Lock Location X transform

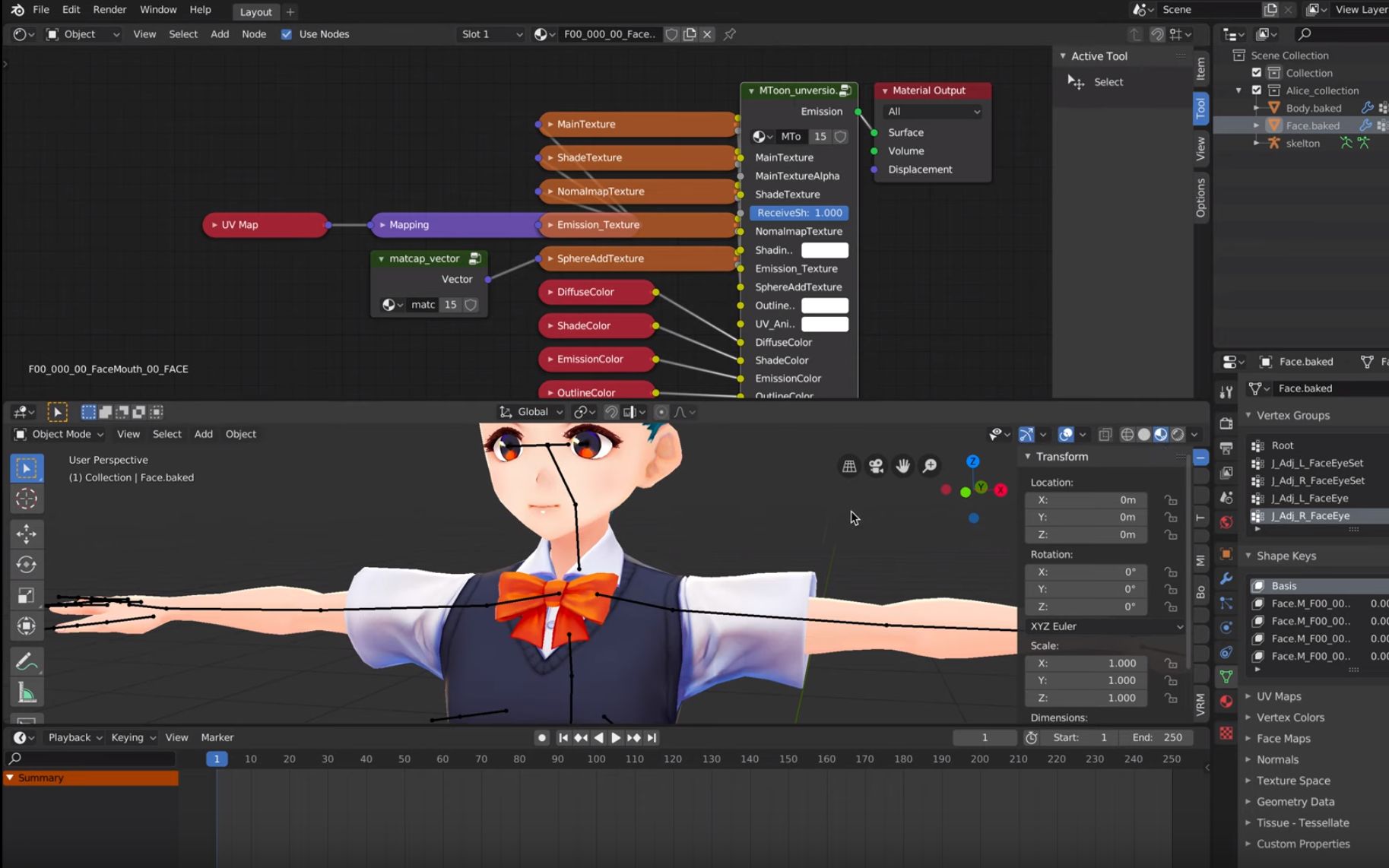(1171, 500)
